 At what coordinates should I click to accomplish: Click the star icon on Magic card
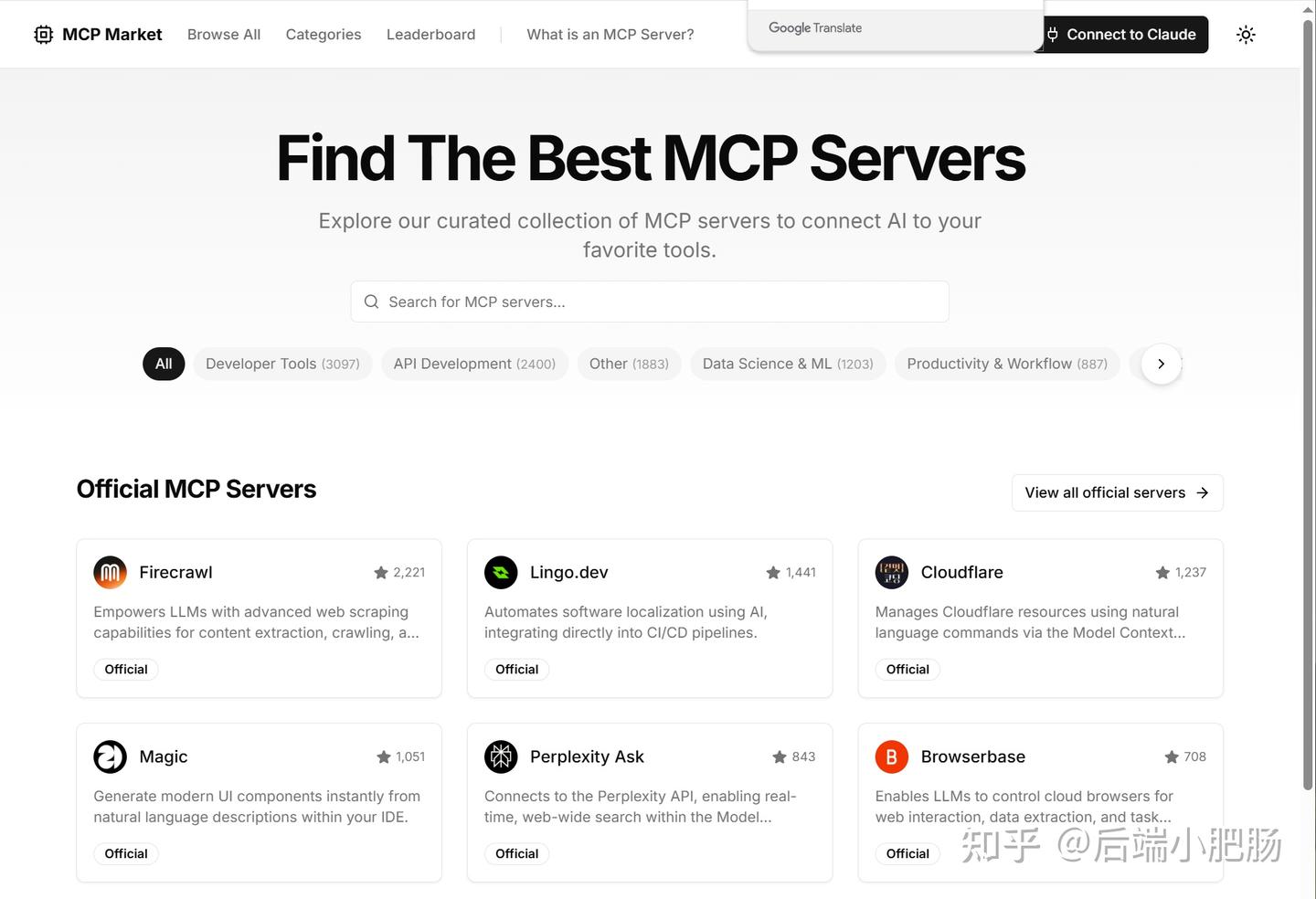click(384, 757)
